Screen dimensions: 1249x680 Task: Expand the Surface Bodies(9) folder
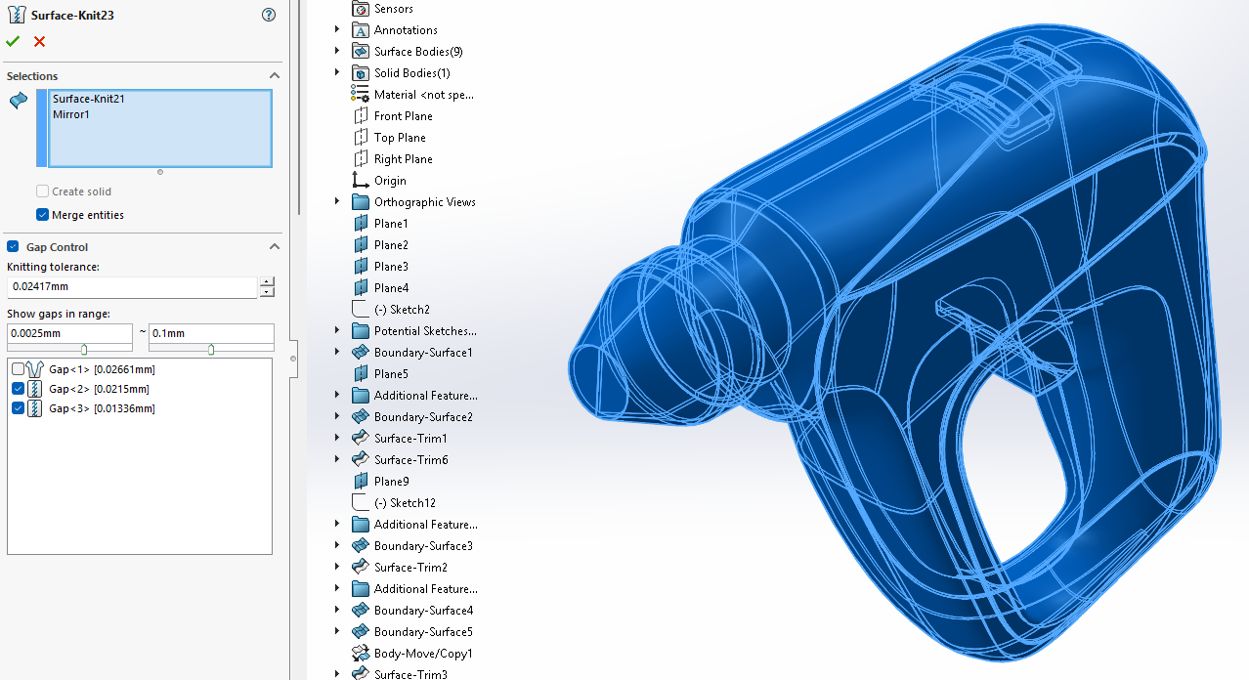coord(337,51)
